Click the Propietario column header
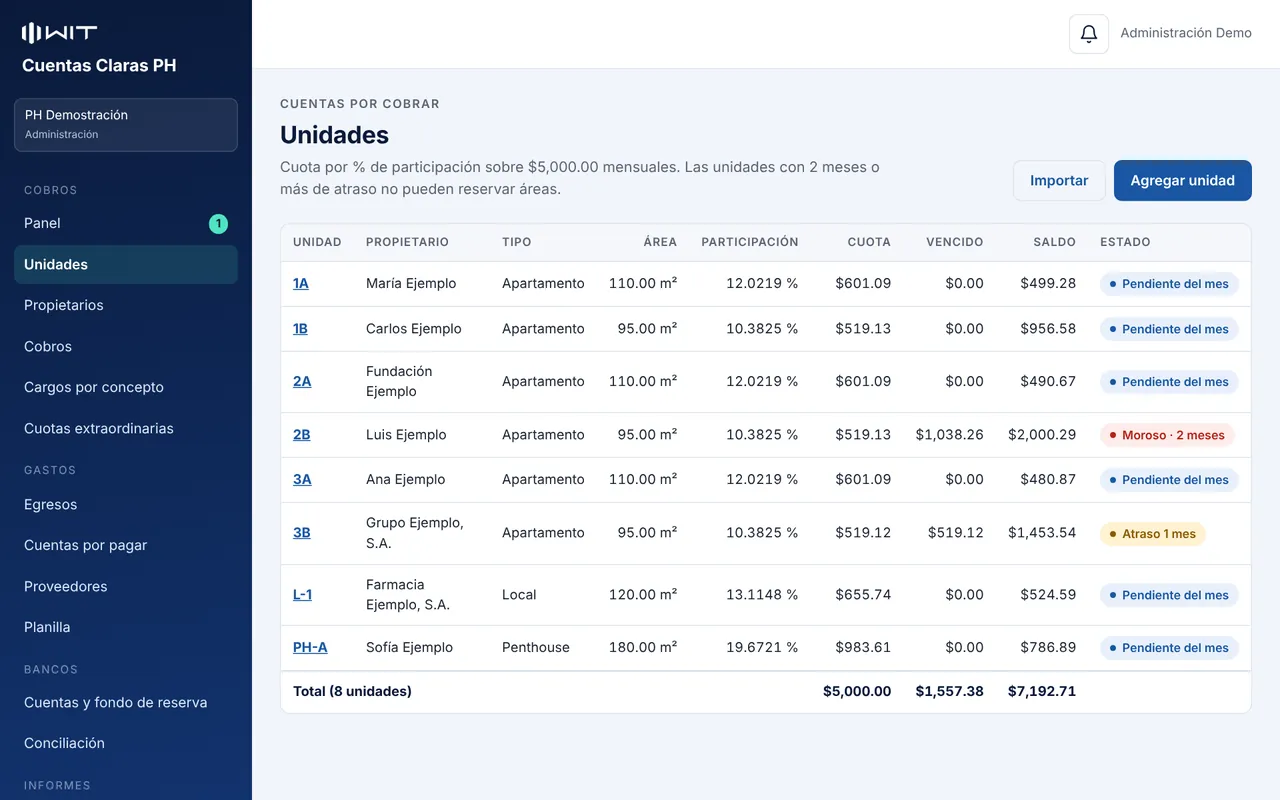Image resolution: width=1280 pixels, height=800 pixels. click(407, 242)
